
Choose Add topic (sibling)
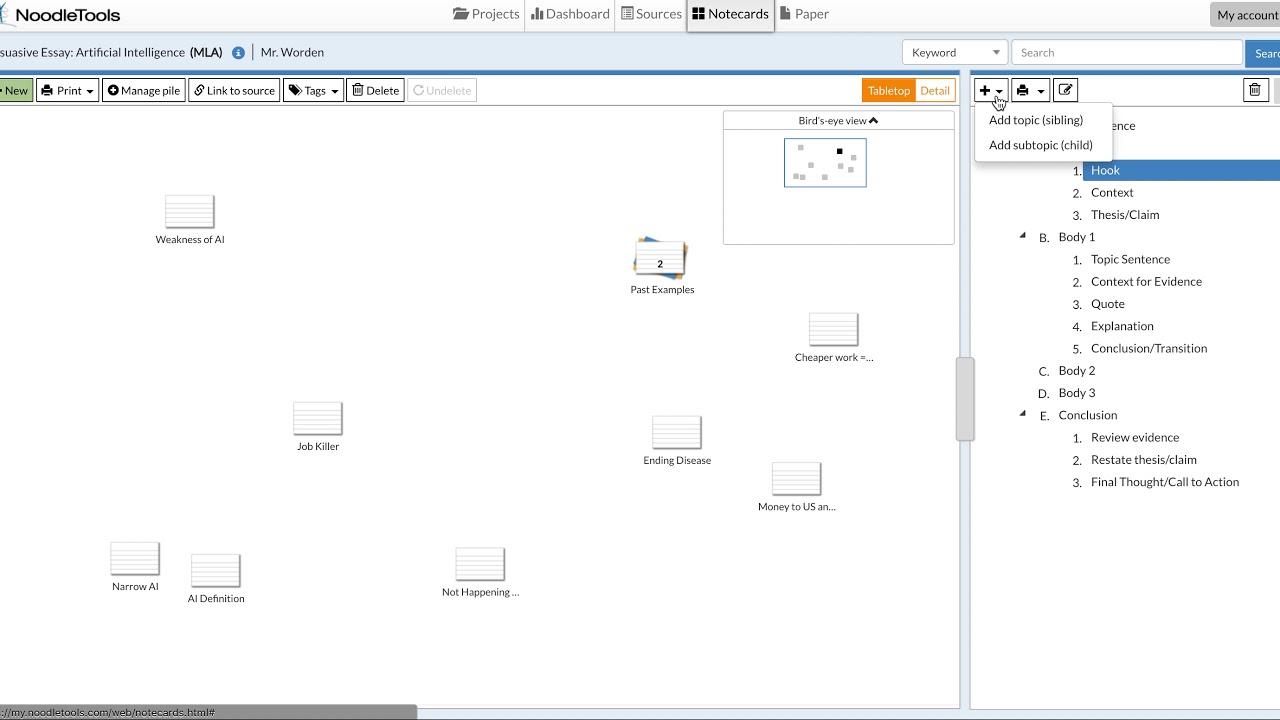[x=1036, y=120]
